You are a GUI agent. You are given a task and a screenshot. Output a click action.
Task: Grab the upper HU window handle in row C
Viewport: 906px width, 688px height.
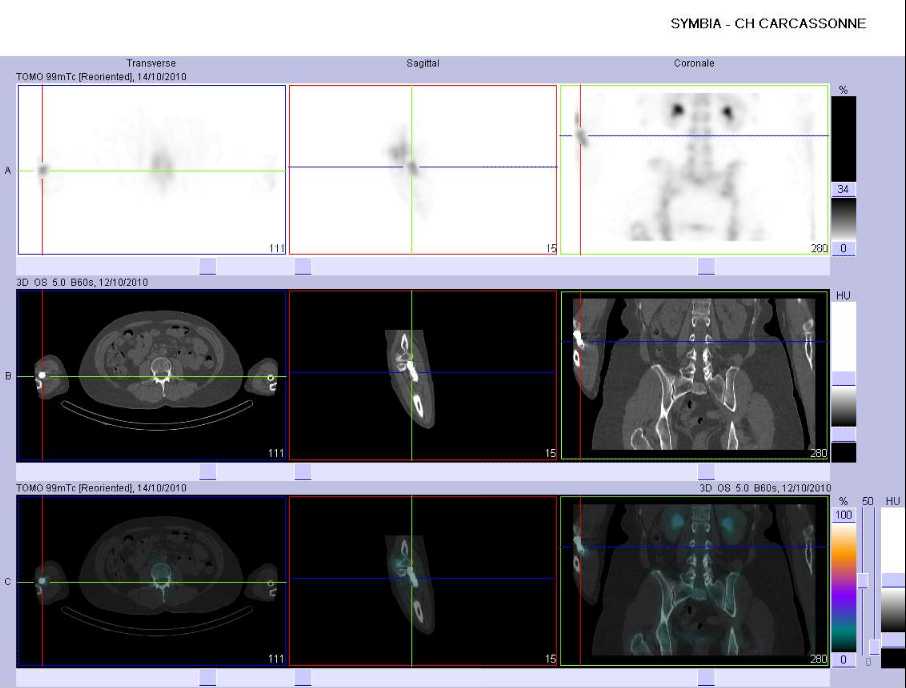pos(893,580)
